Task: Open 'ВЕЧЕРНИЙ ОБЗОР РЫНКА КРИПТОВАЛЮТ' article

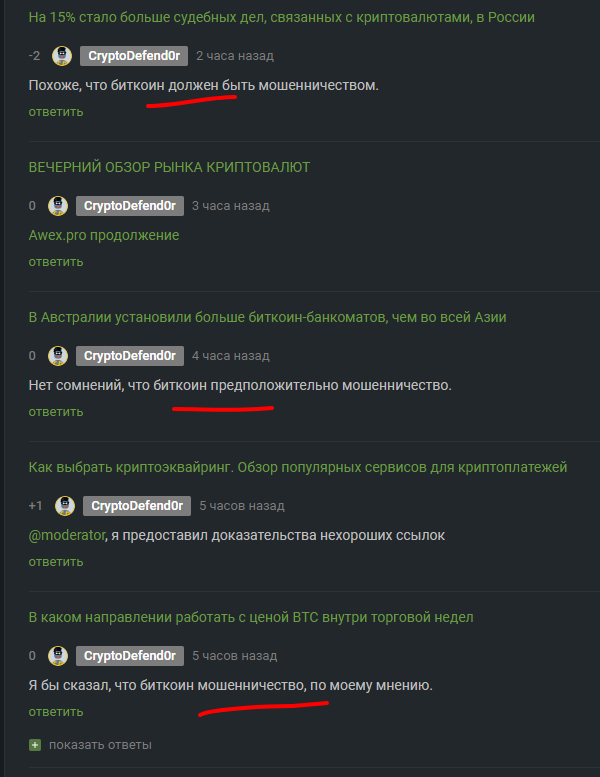Action: [169, 167]
